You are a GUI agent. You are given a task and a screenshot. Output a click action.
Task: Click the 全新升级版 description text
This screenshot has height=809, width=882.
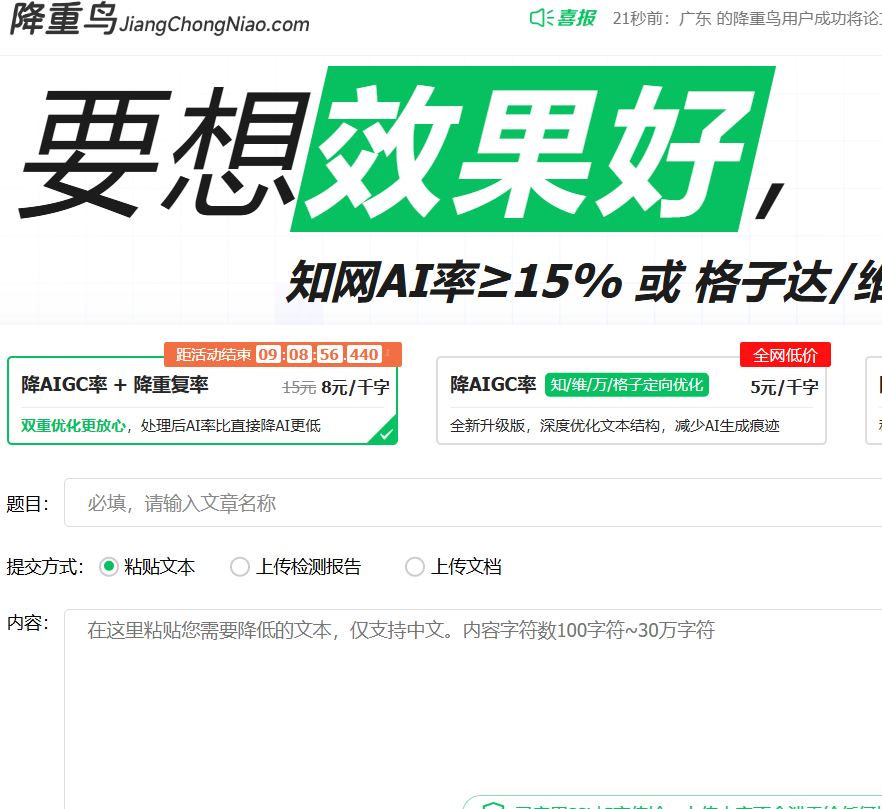tap(615, 425)
